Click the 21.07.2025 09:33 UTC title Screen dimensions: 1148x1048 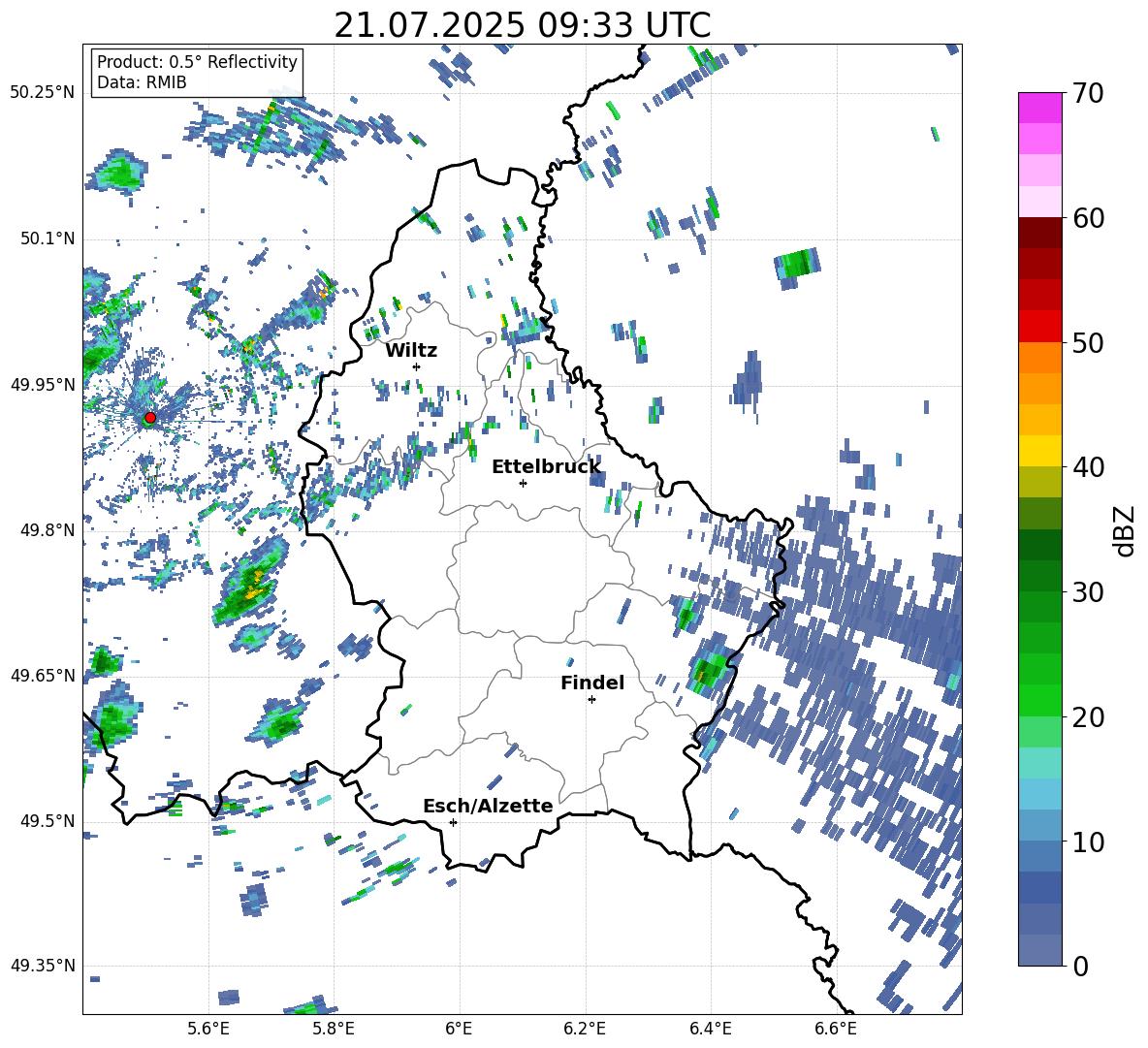[522, 25]
